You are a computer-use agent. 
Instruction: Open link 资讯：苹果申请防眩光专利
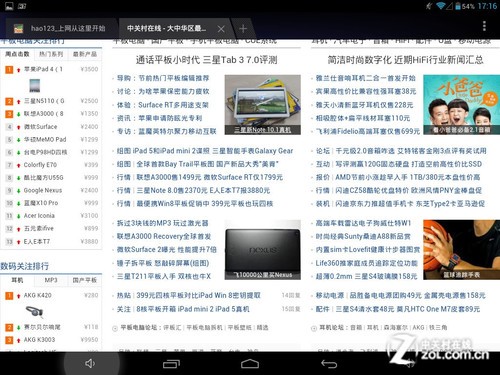pyautogui.click(x=159, y=118)
